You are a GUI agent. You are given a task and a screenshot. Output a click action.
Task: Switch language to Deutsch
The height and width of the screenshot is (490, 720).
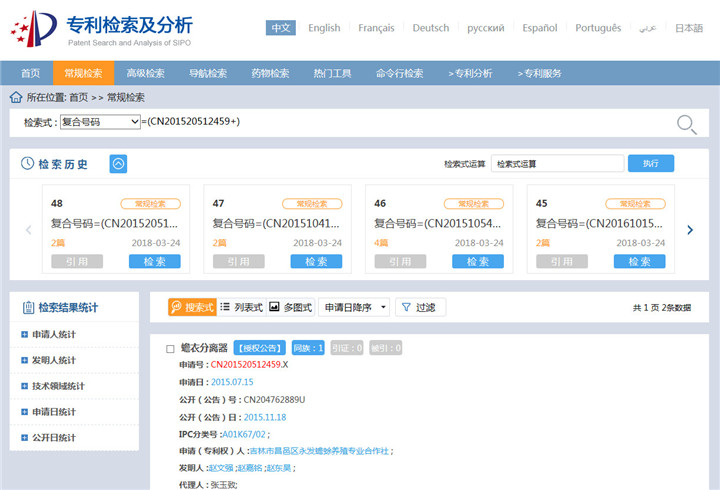pos(431,28)
